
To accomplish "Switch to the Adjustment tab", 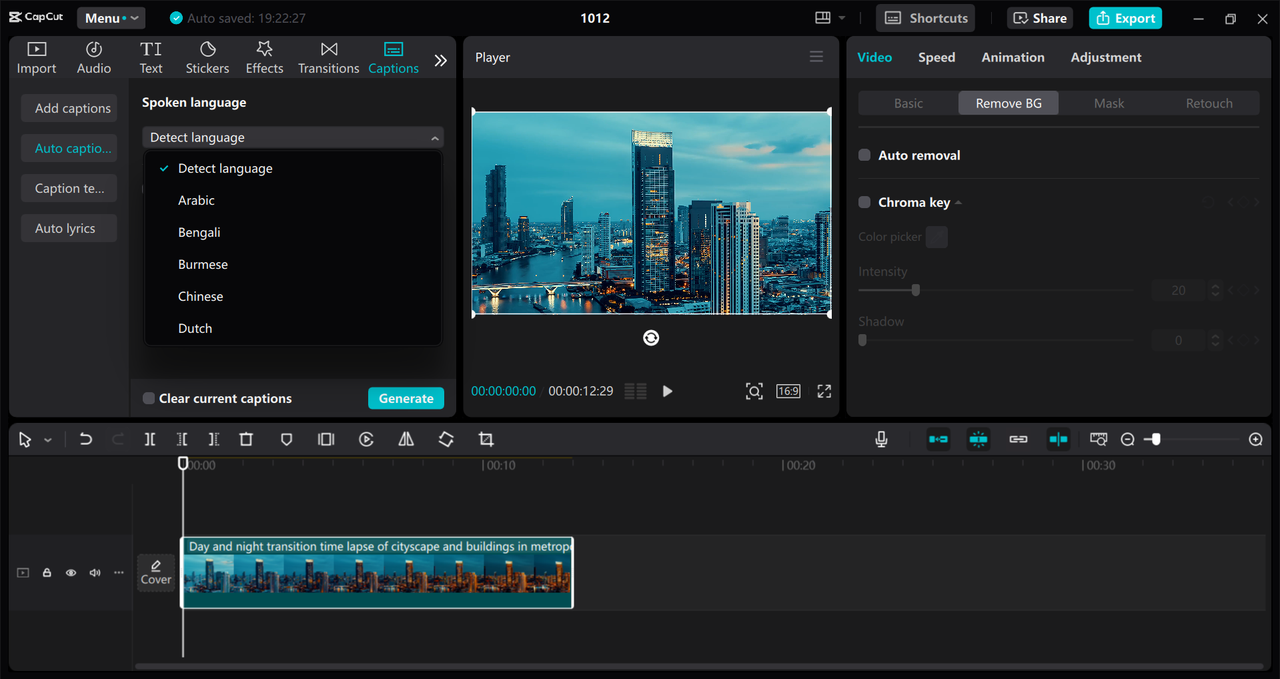I will click(1106, 57).
